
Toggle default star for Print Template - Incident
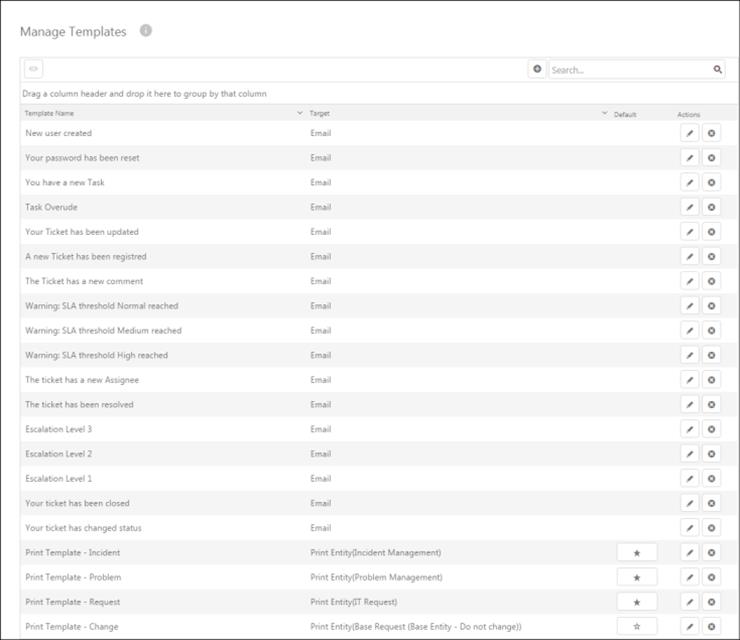[x=637, y=552]
